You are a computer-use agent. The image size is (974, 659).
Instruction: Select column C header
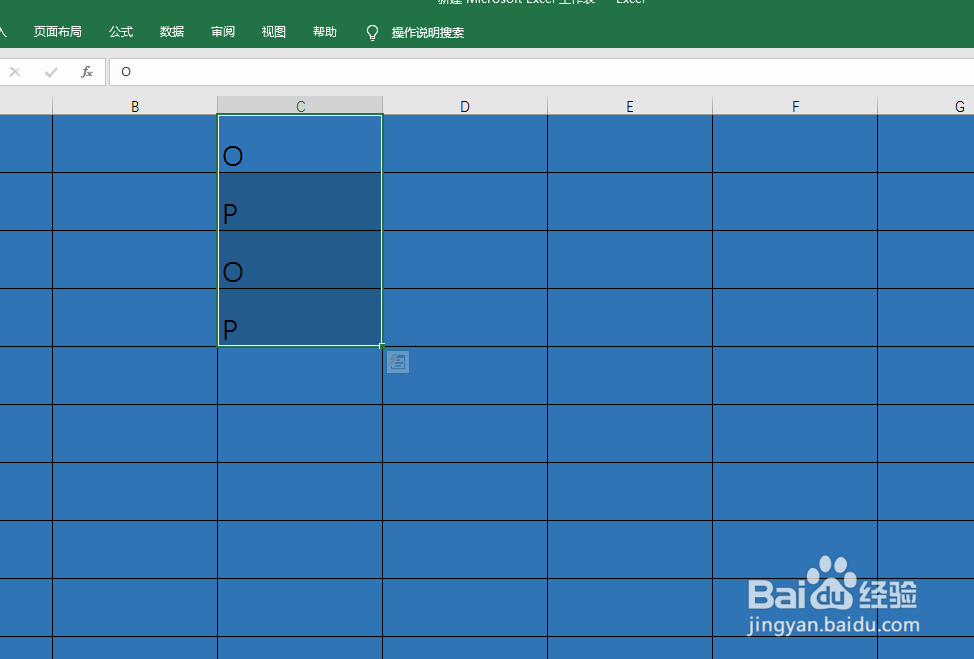[300, 106]
